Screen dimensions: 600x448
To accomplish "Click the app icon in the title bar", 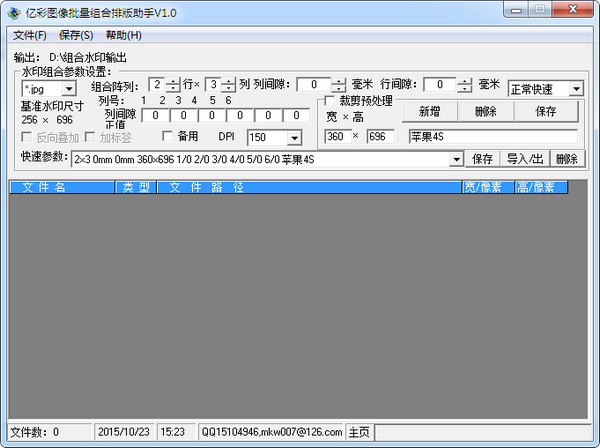I will 11,10.
